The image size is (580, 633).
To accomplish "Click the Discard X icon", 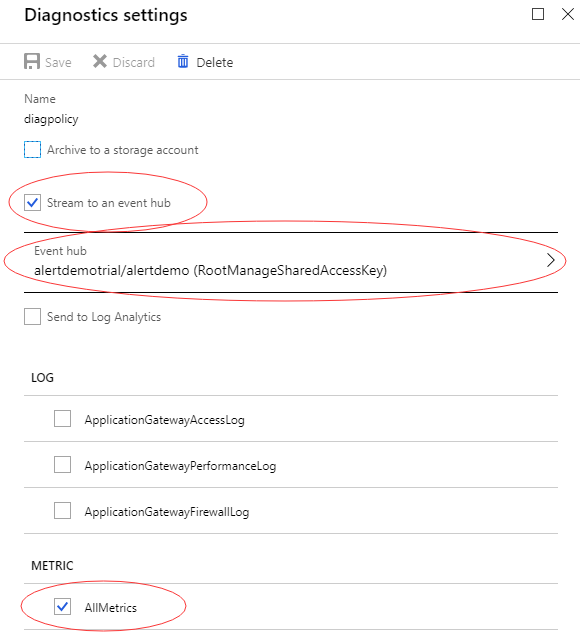I will tap(100, 62).
